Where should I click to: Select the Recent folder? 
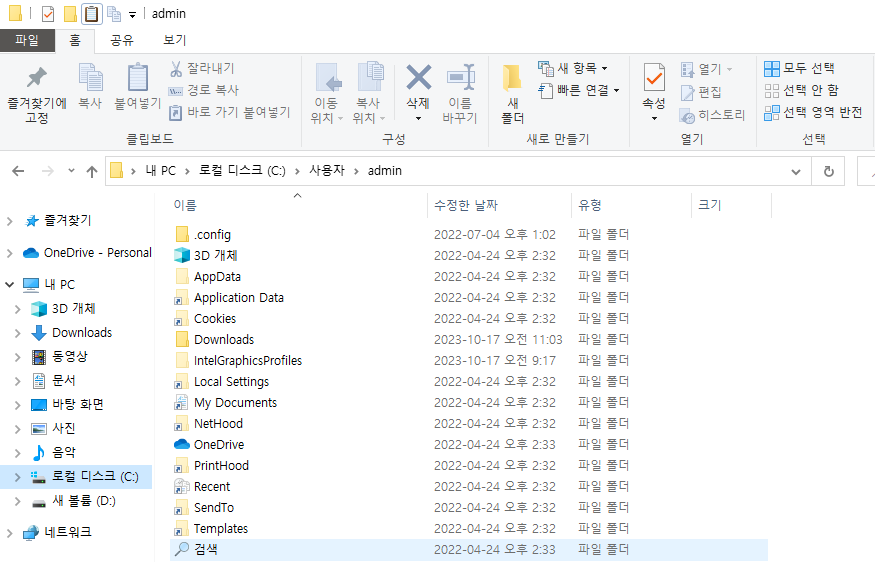click(211, 487)
